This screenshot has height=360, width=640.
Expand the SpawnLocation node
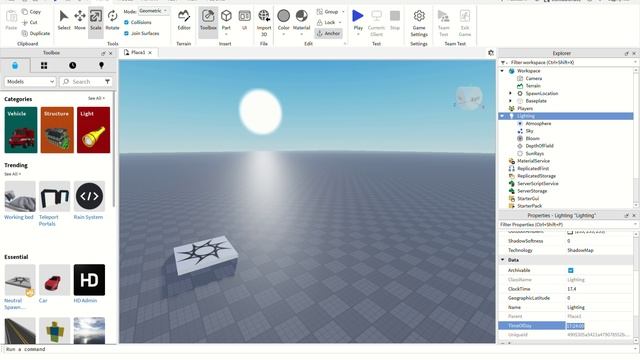(x=511, y=93)
